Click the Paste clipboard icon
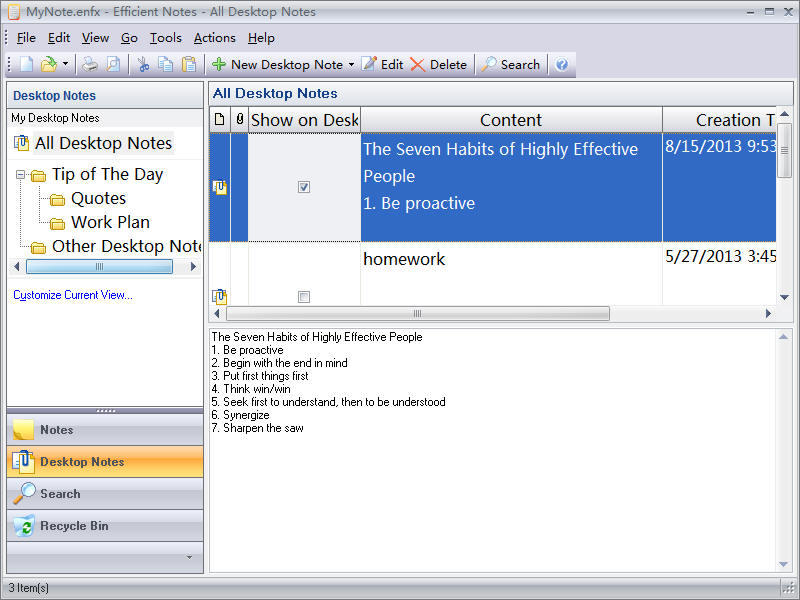The height and width of the screenshot is (600, 800). [x=189, y=64]
